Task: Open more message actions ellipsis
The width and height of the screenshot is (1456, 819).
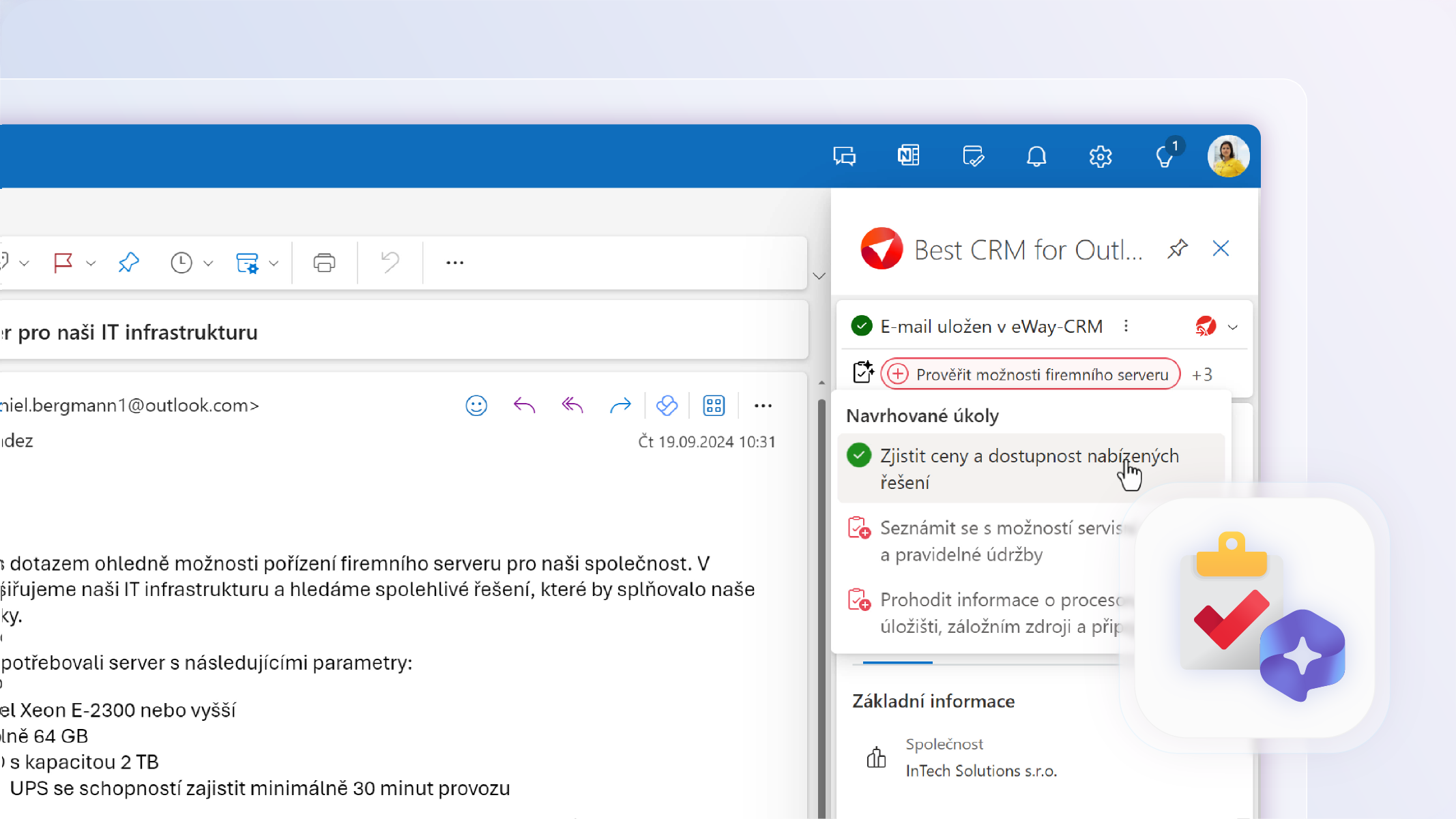Action: tap(763, 406)
